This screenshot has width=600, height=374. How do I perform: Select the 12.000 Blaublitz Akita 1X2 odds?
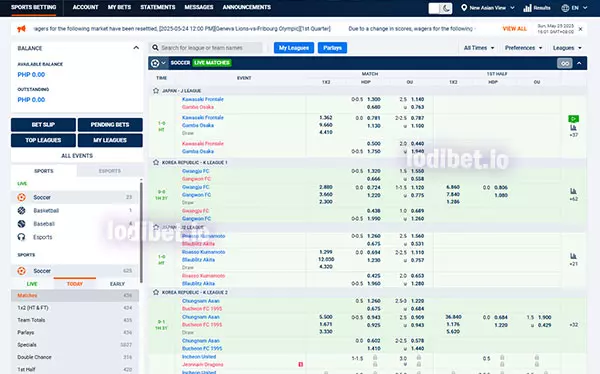[x=326, y=260]
